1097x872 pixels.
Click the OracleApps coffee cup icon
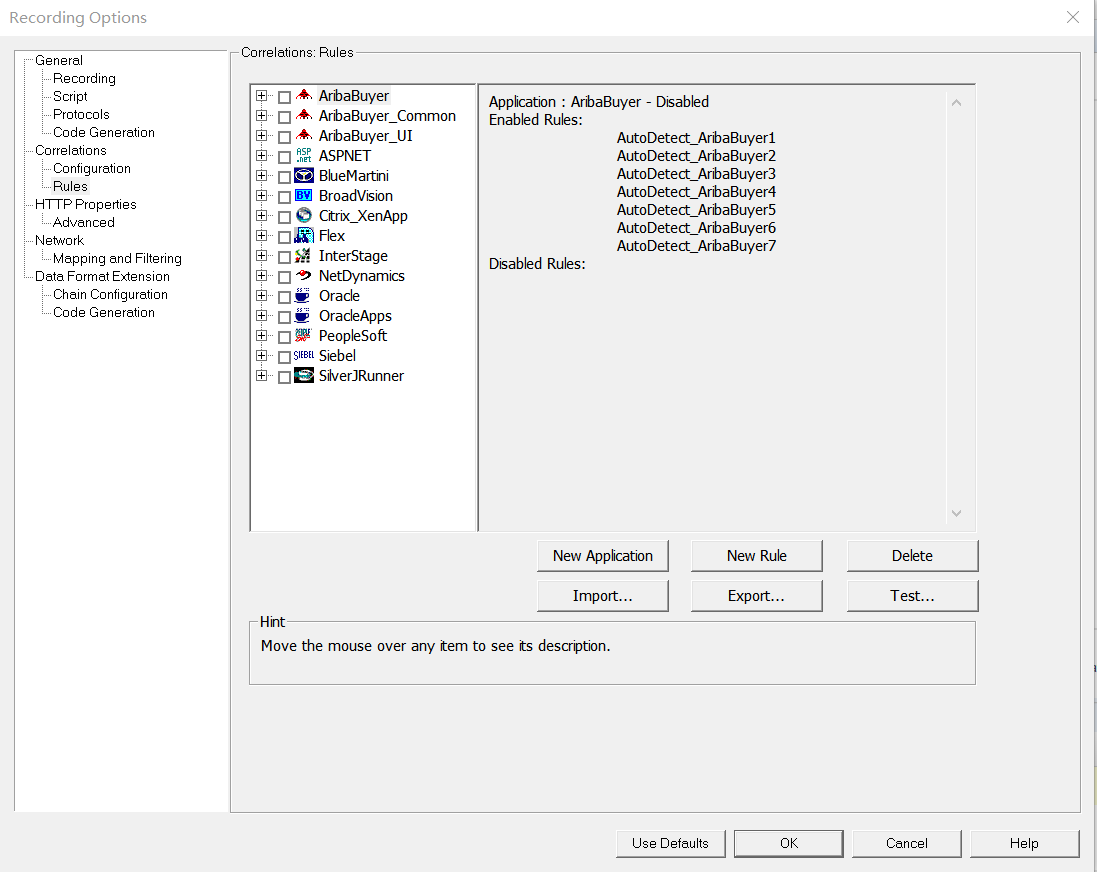[x=304, y=316]
